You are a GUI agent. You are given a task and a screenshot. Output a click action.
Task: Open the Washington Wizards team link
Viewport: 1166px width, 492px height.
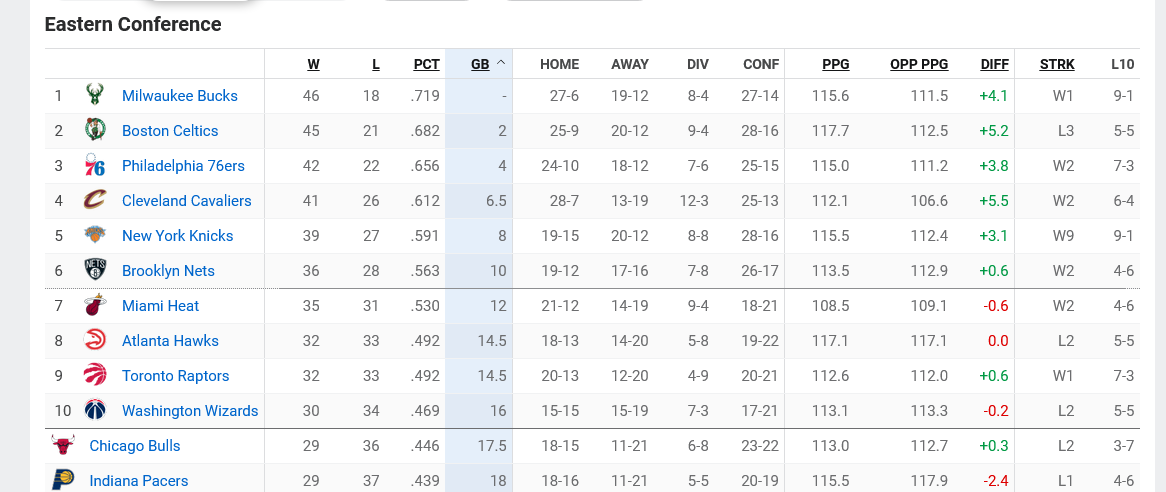[x=190, y=411]
